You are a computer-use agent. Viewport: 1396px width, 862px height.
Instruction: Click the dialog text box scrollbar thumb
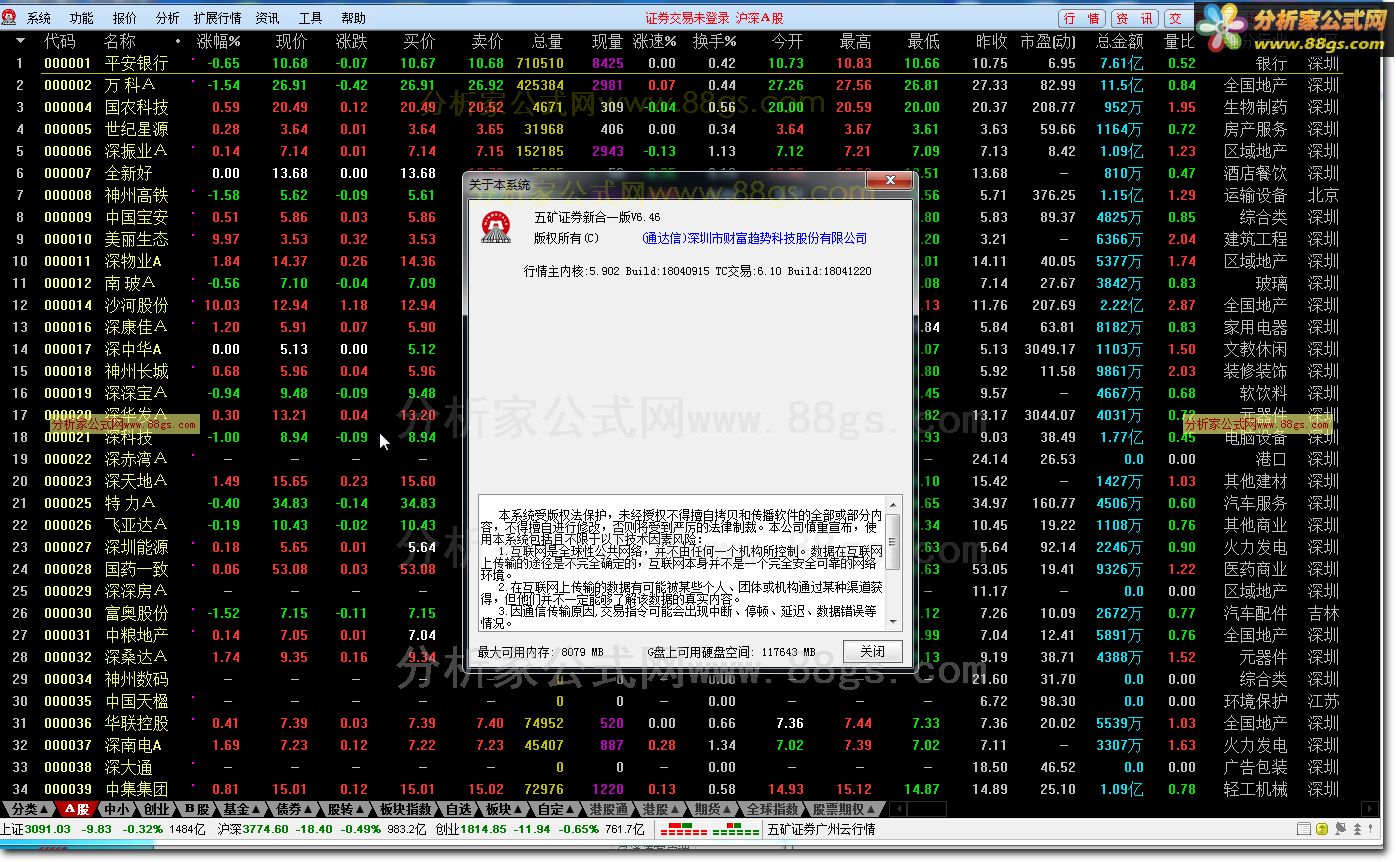coord(894,543)
